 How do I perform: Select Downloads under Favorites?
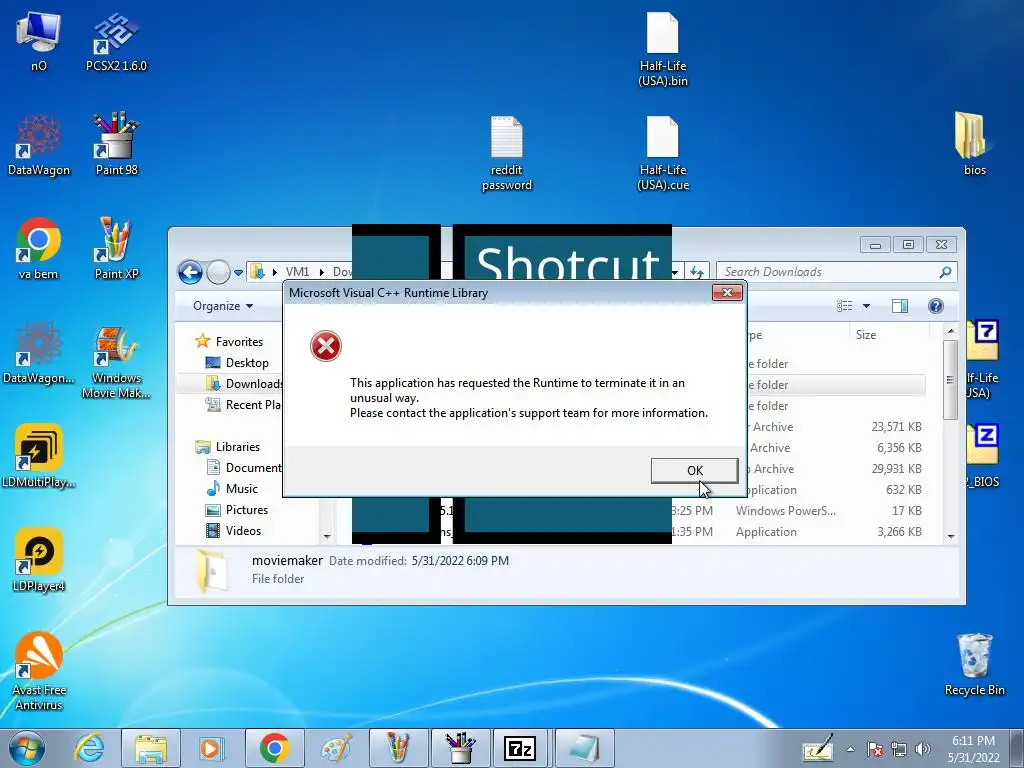tap(245, 383)
